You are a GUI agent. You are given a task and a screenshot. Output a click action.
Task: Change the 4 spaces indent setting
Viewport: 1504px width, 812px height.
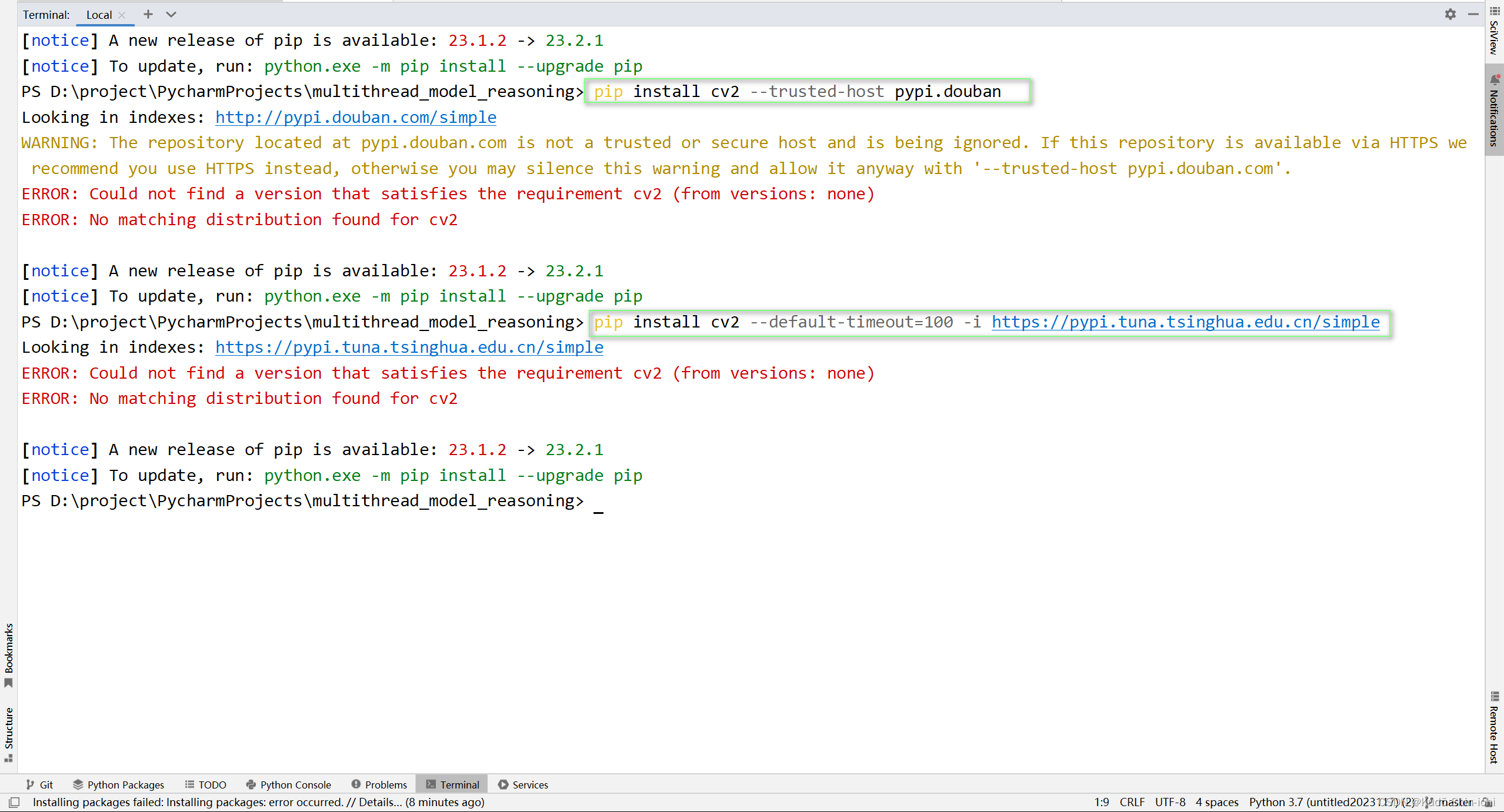(x=1216, y=802)
